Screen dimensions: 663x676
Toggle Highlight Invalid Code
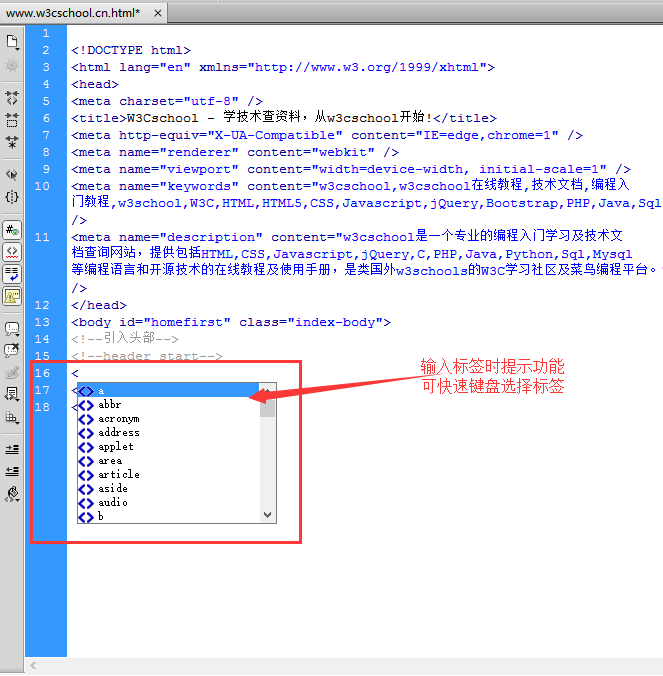pyautogui.click(x=12, y=252)
